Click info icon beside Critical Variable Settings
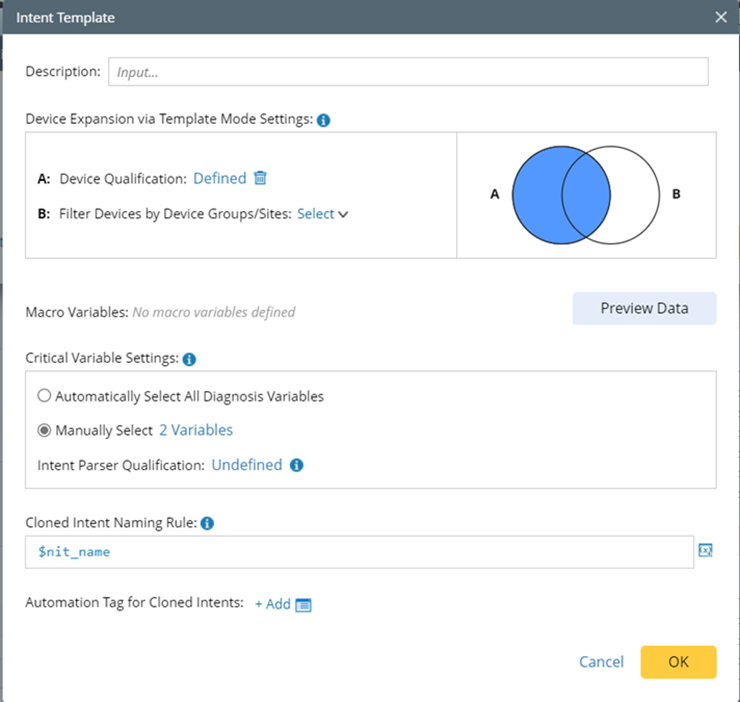This screenshot has width=740, height=702. (189, 358)
